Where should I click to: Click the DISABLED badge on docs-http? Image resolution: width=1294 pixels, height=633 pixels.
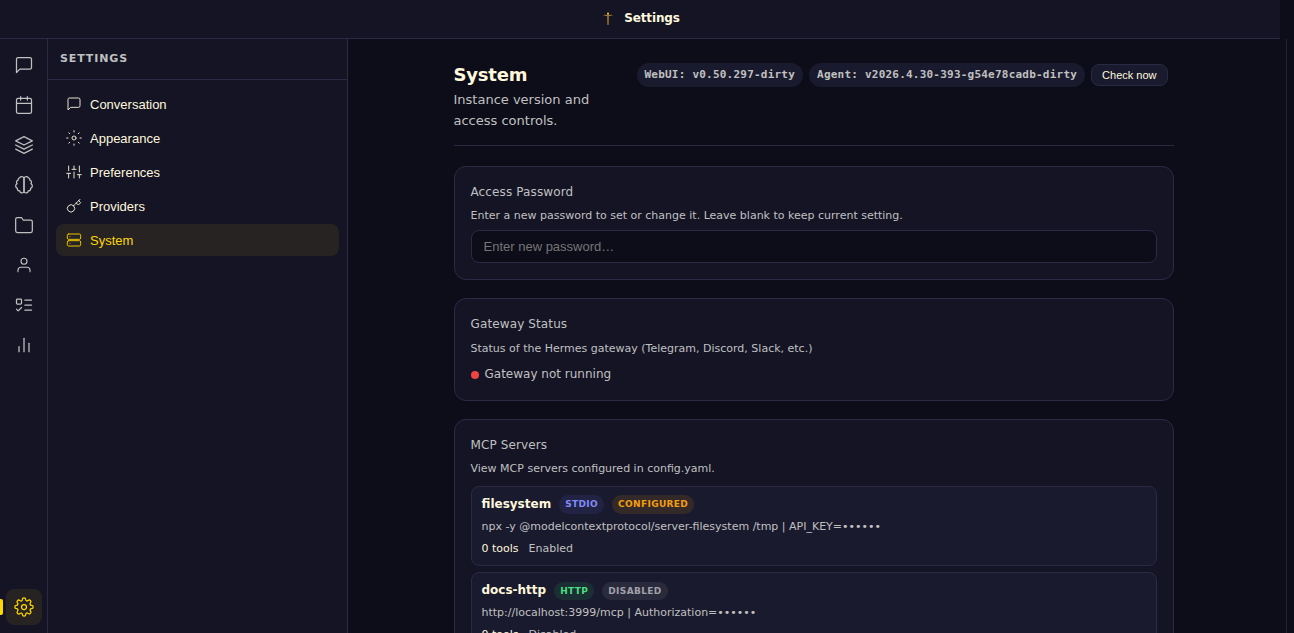pos(635,590)
